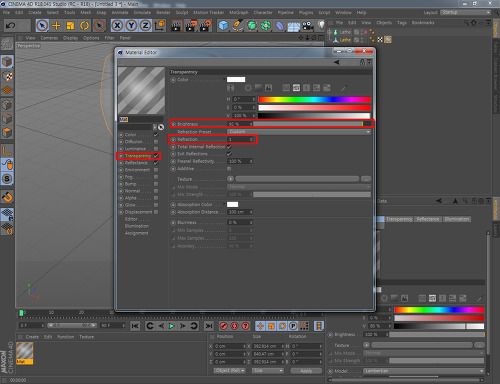Click the Apply button in coordinates panel
The image size is (500, 384).
tap(306, 371)
